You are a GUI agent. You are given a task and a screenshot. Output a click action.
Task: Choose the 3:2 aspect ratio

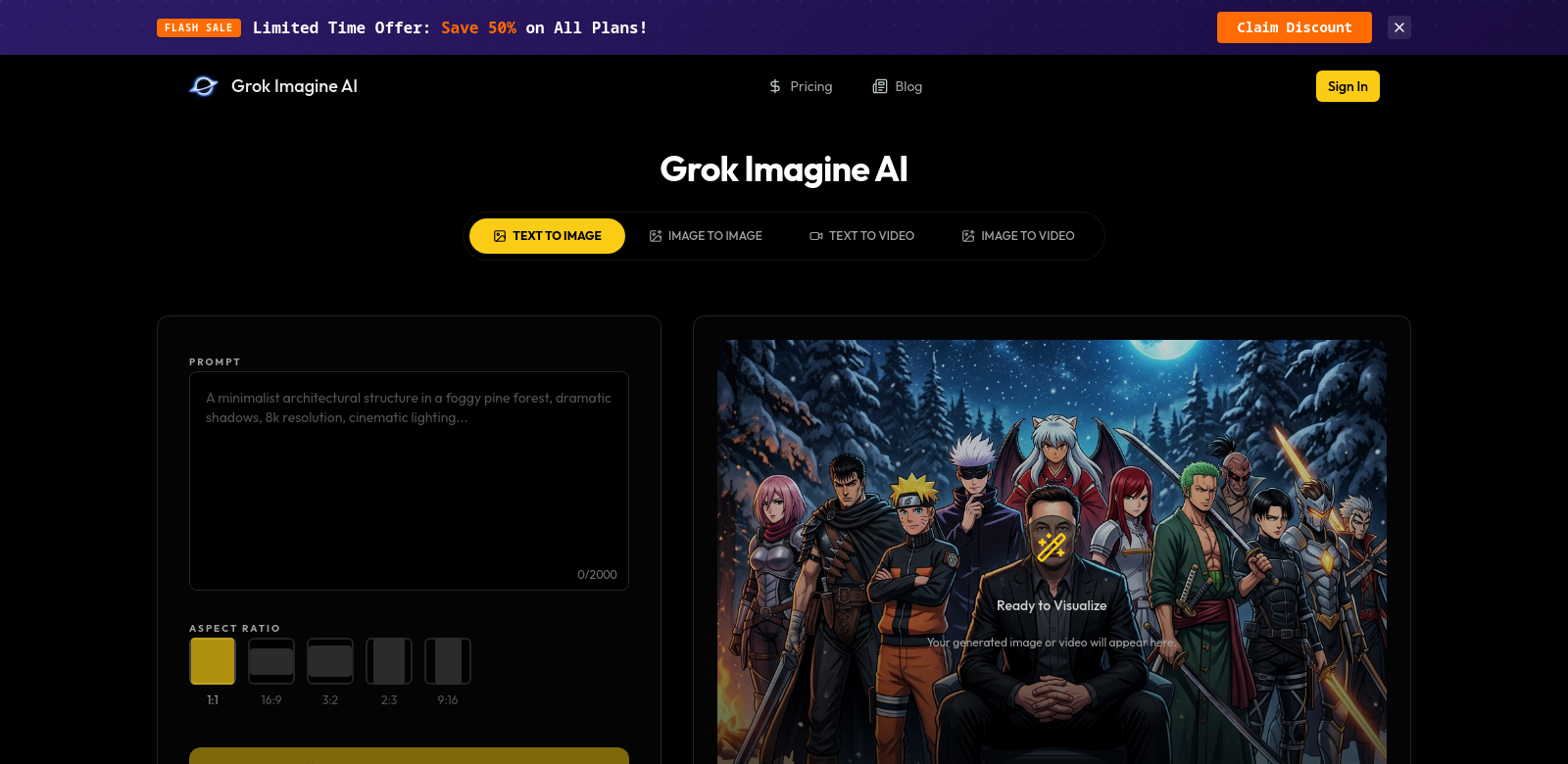tap(330, 661)
